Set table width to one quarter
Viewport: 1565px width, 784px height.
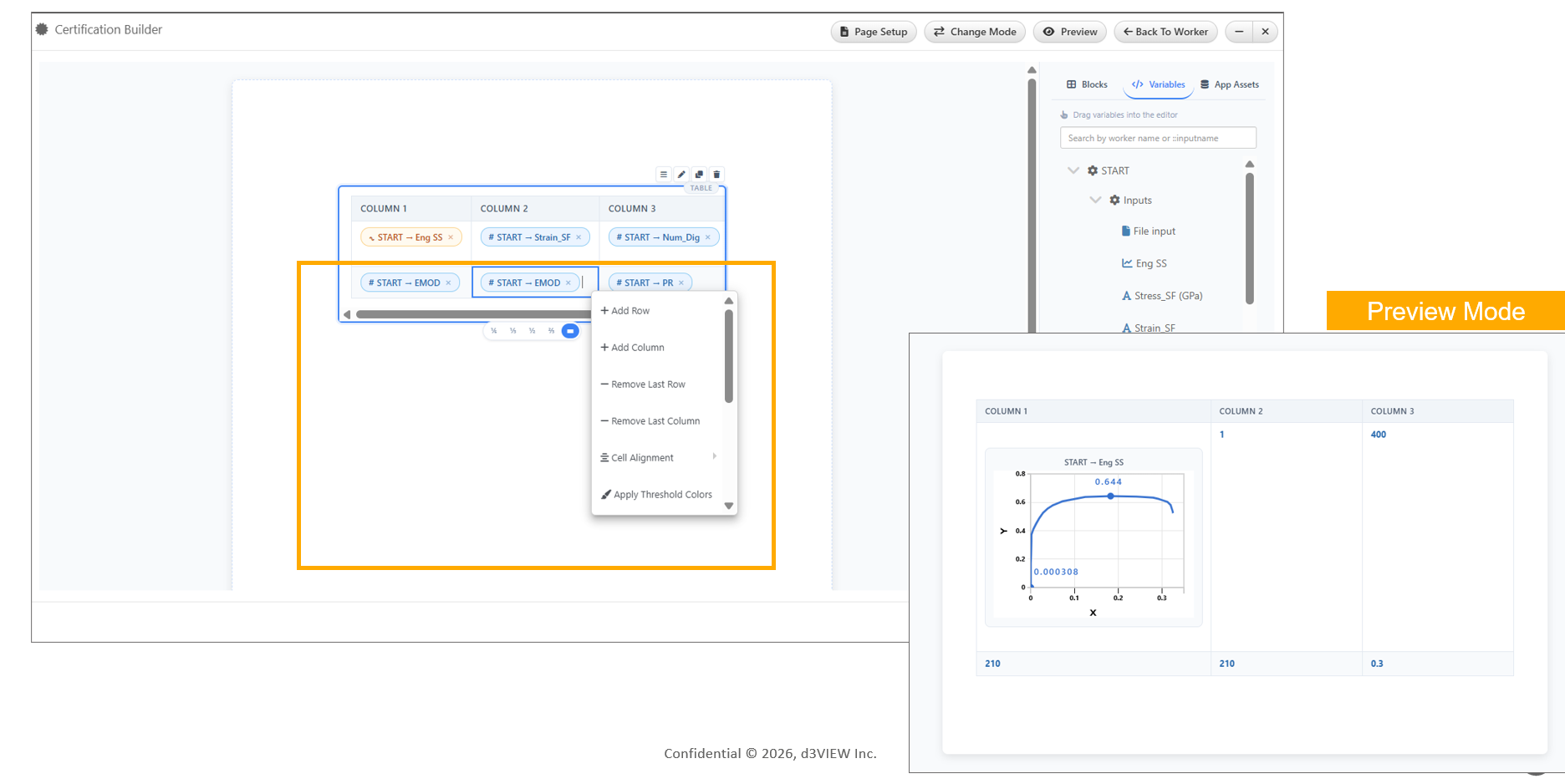tap(494, 331)
